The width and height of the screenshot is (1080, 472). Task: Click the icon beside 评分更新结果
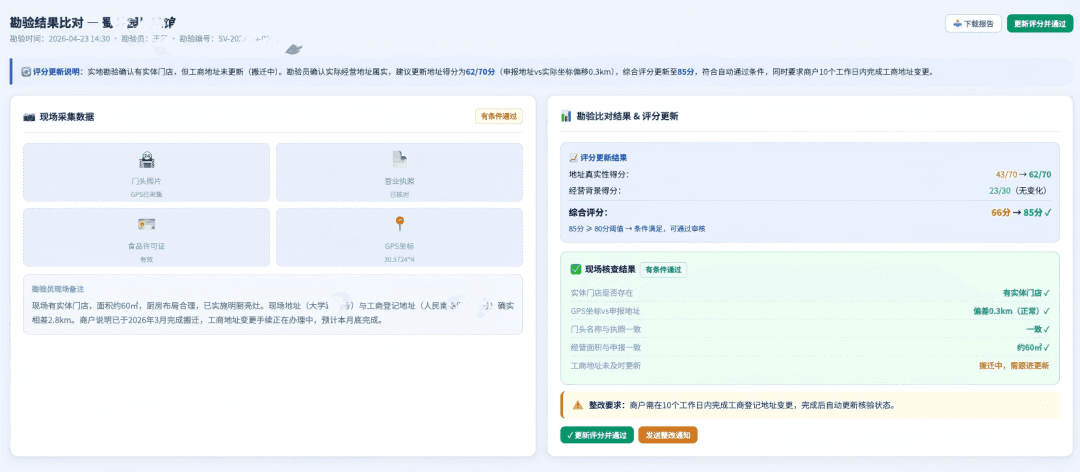coord(573,158)
